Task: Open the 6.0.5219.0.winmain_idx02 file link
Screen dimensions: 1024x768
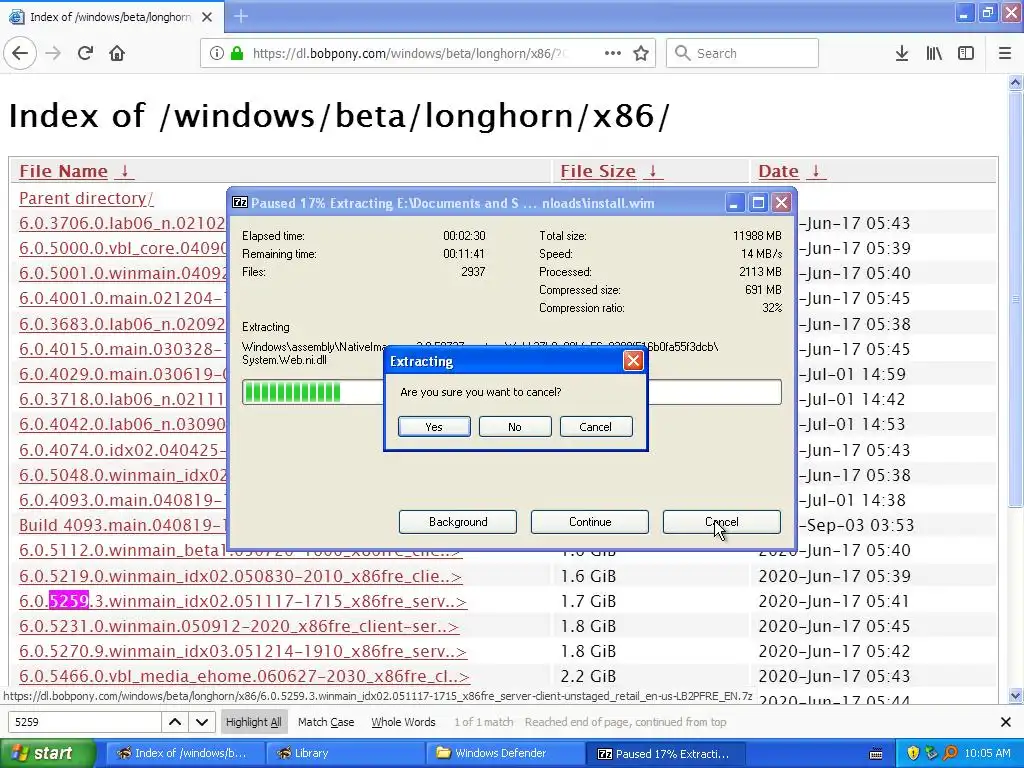Action: tap(240, 576)
